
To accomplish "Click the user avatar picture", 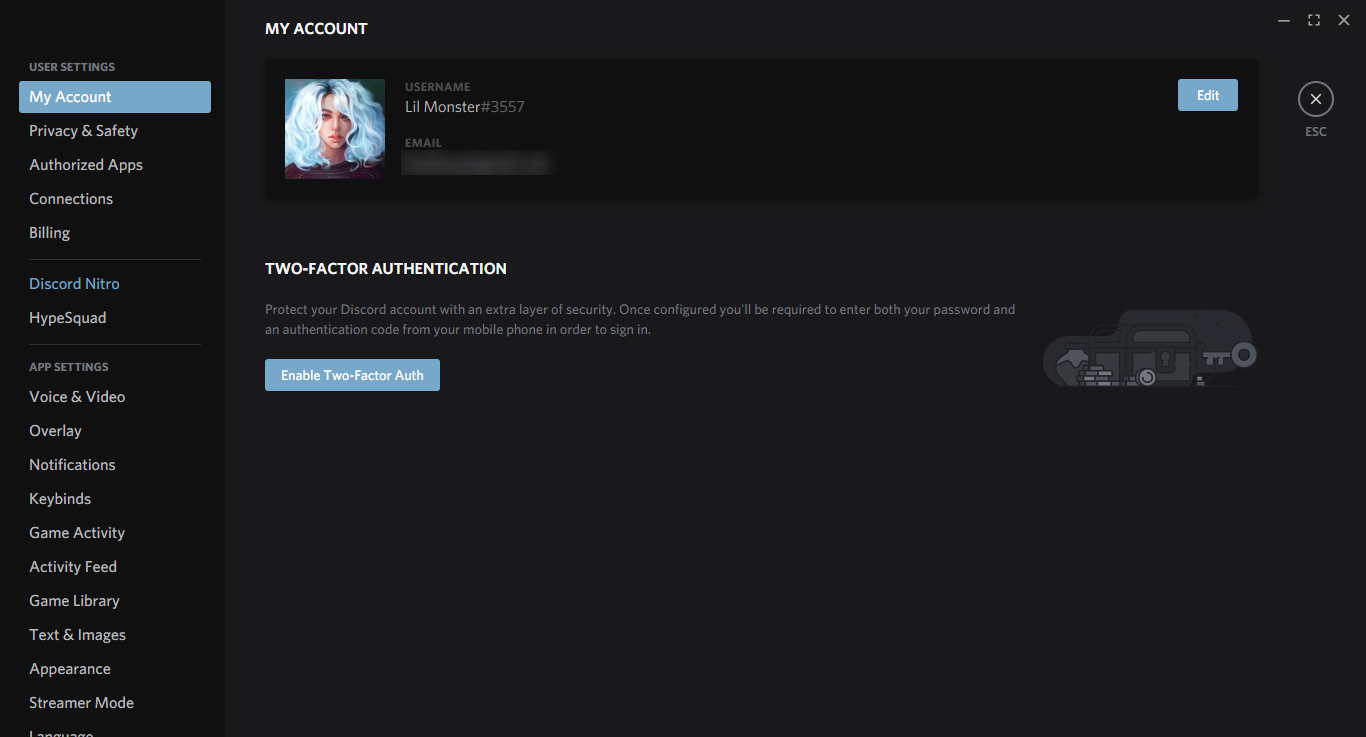I will point(335,129).
